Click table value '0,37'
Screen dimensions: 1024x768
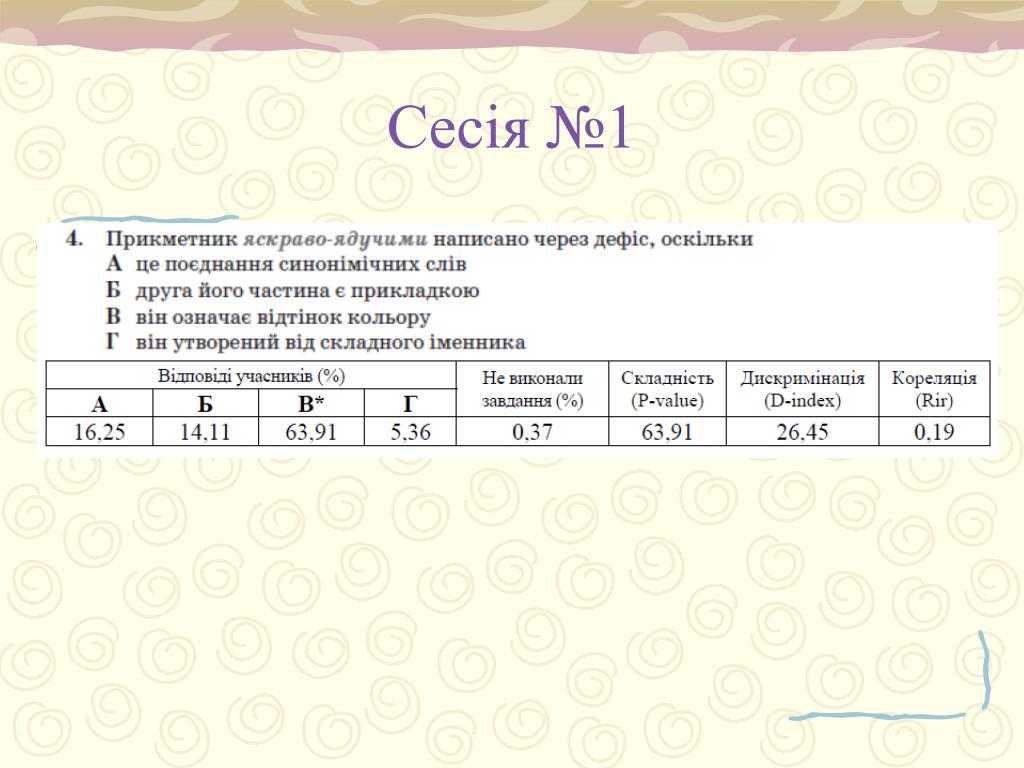532,432
